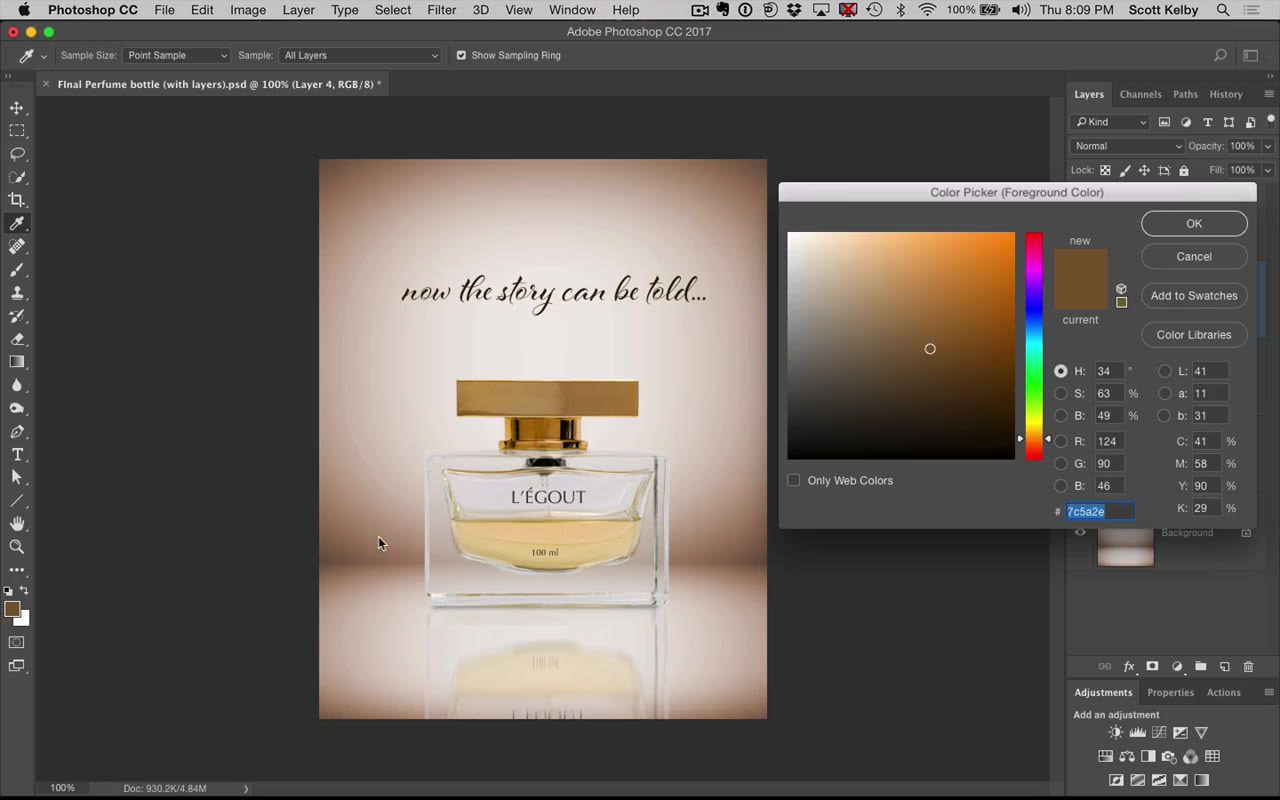Enable Only Web Colors in the Color Picker

[793, 480]
